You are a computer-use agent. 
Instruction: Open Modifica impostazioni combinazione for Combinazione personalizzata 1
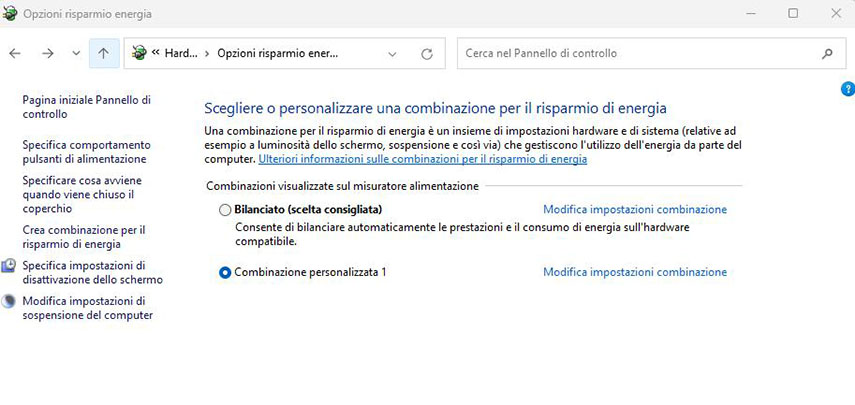click(635, 271)
